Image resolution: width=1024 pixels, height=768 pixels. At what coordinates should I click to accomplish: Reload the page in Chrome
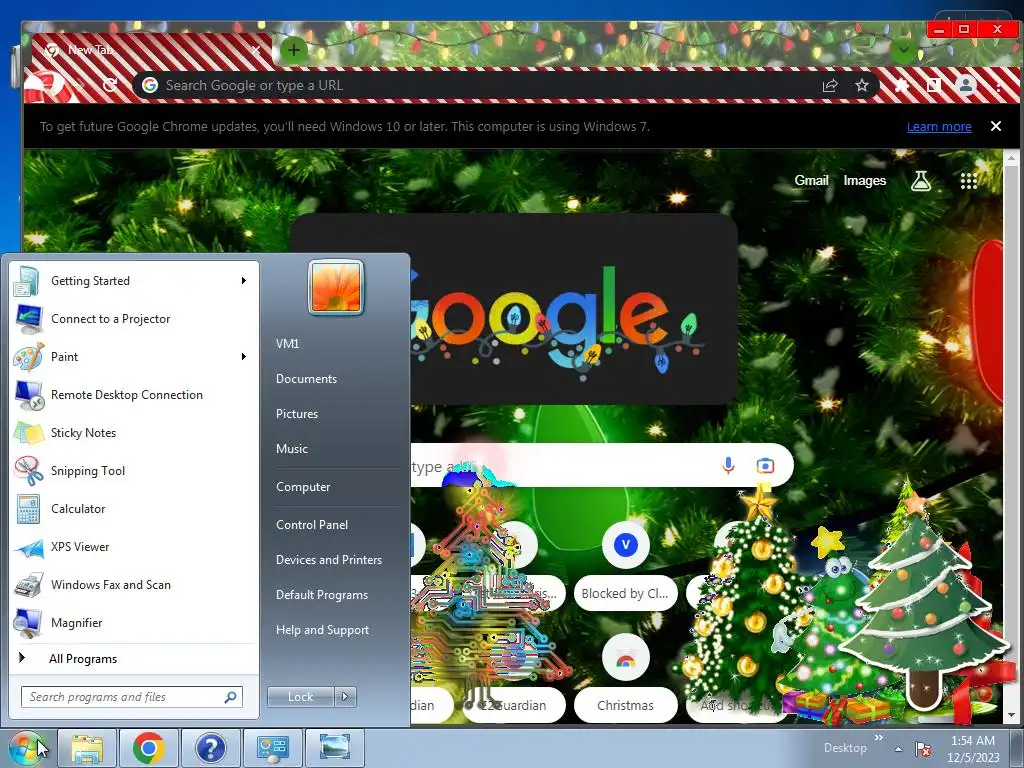(x=110, y=85)
